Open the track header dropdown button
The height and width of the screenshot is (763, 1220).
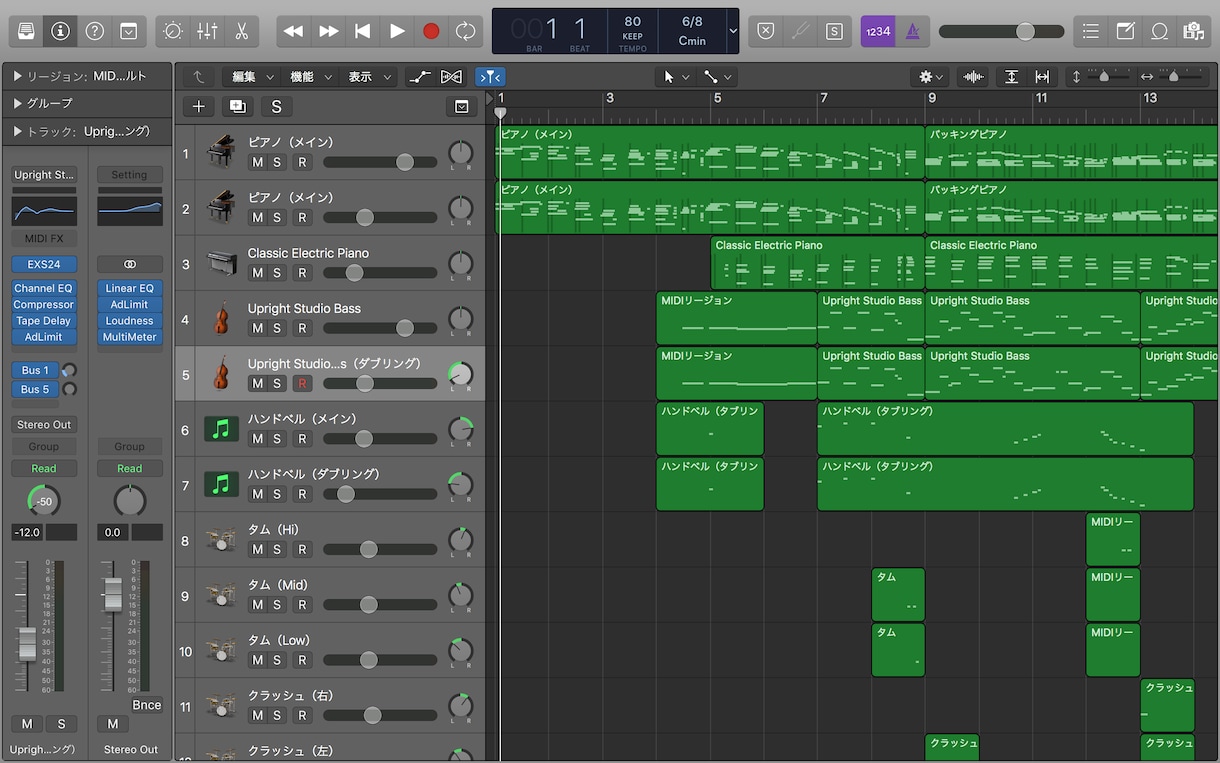pyautogui.click(x=461, y=106)
